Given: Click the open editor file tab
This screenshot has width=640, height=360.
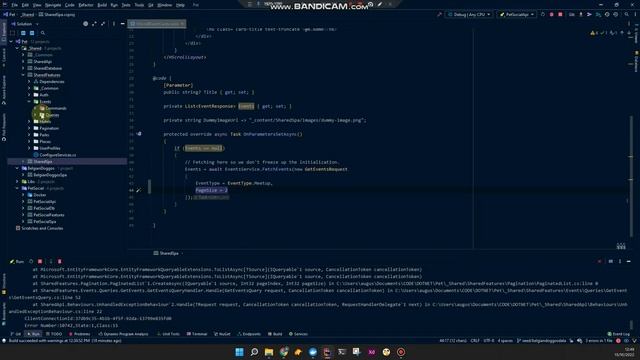Looking at the screenshot, I should (x=157, y=24).
